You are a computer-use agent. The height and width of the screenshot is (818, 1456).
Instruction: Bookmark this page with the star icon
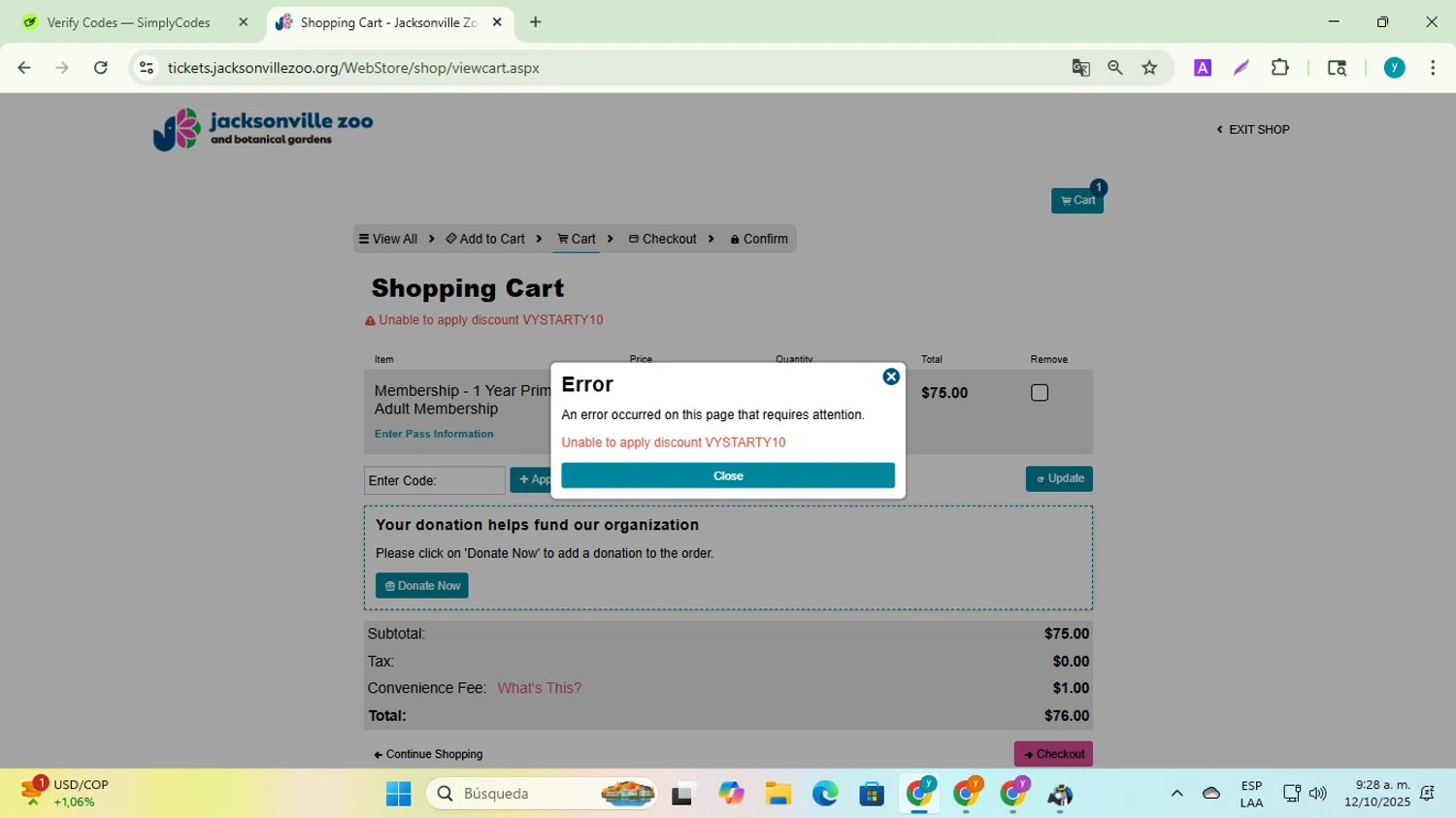(x=1150, y=68)
